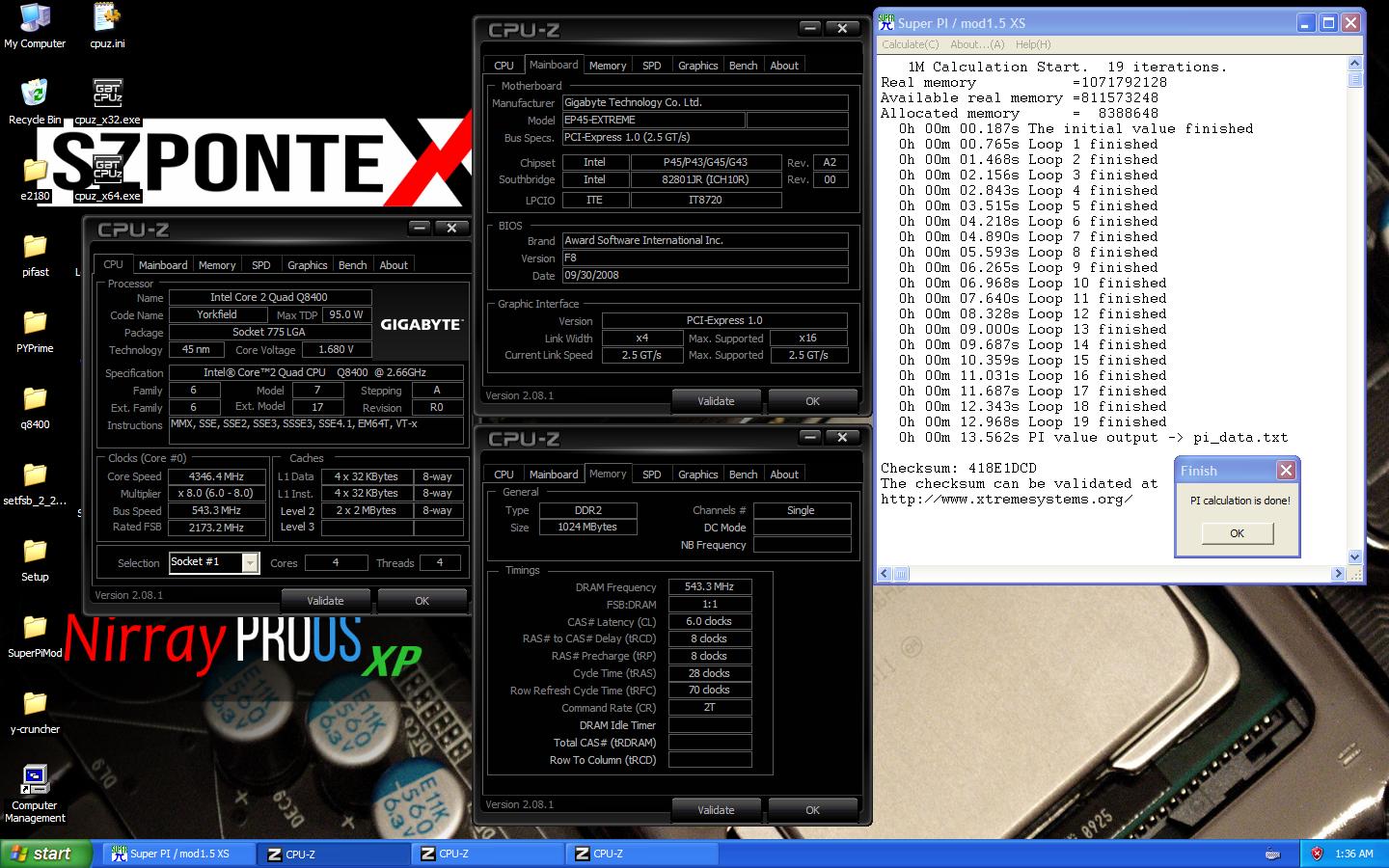Click the xtremesystems.org URL text
Screen dimensions: 1389x868
tap(1006, 499)
